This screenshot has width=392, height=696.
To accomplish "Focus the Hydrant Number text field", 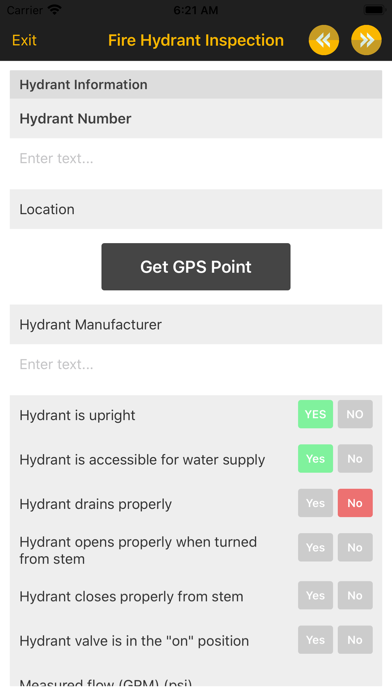I will 196,158.
